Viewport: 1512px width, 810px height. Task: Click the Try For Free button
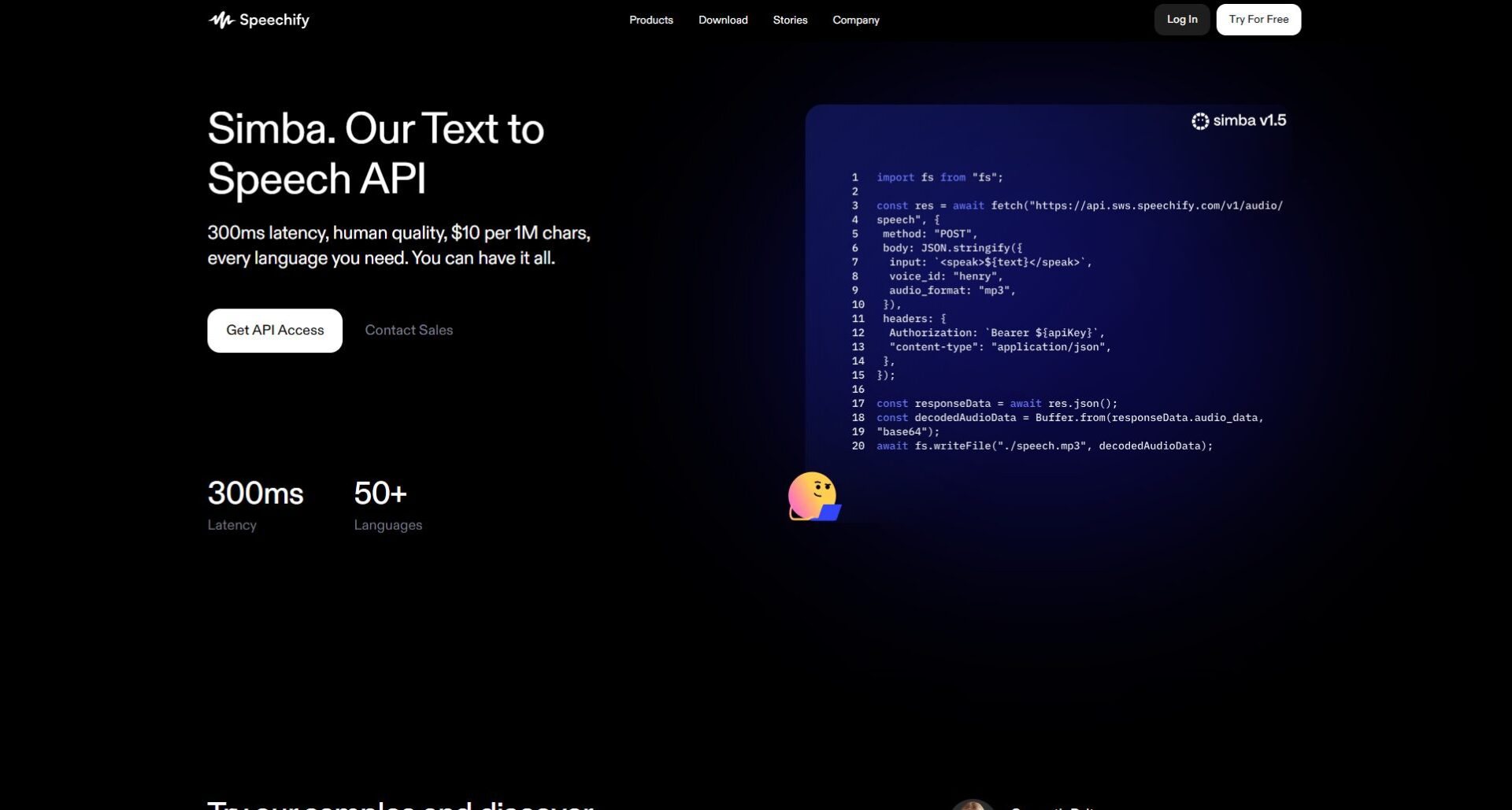coord(1258,20)
